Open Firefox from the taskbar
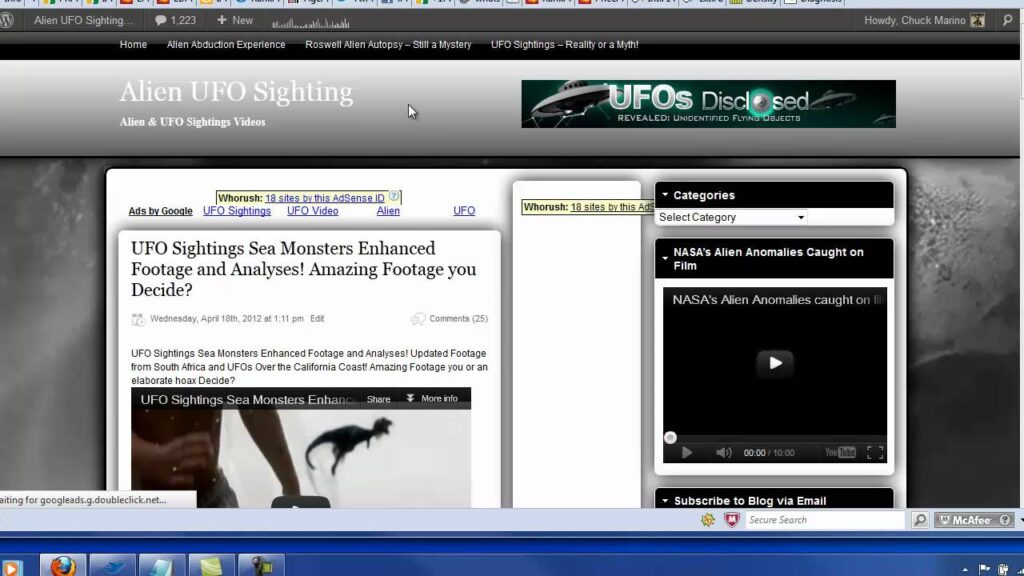Image resolution: width=1024 pixels, height=576 pixels. coord(63,565)
